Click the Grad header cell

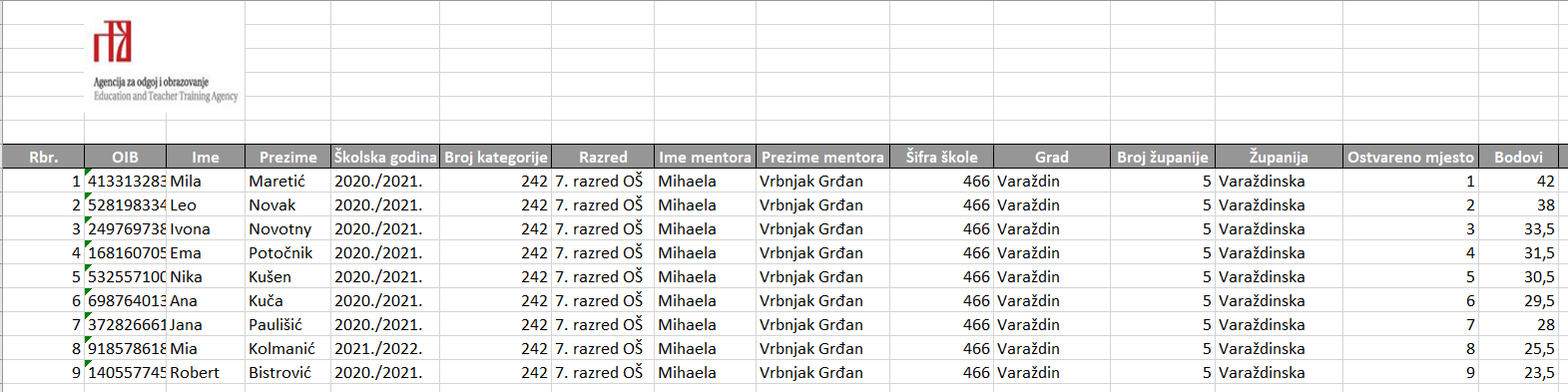pyautogui.click(x=1051, y=157)
